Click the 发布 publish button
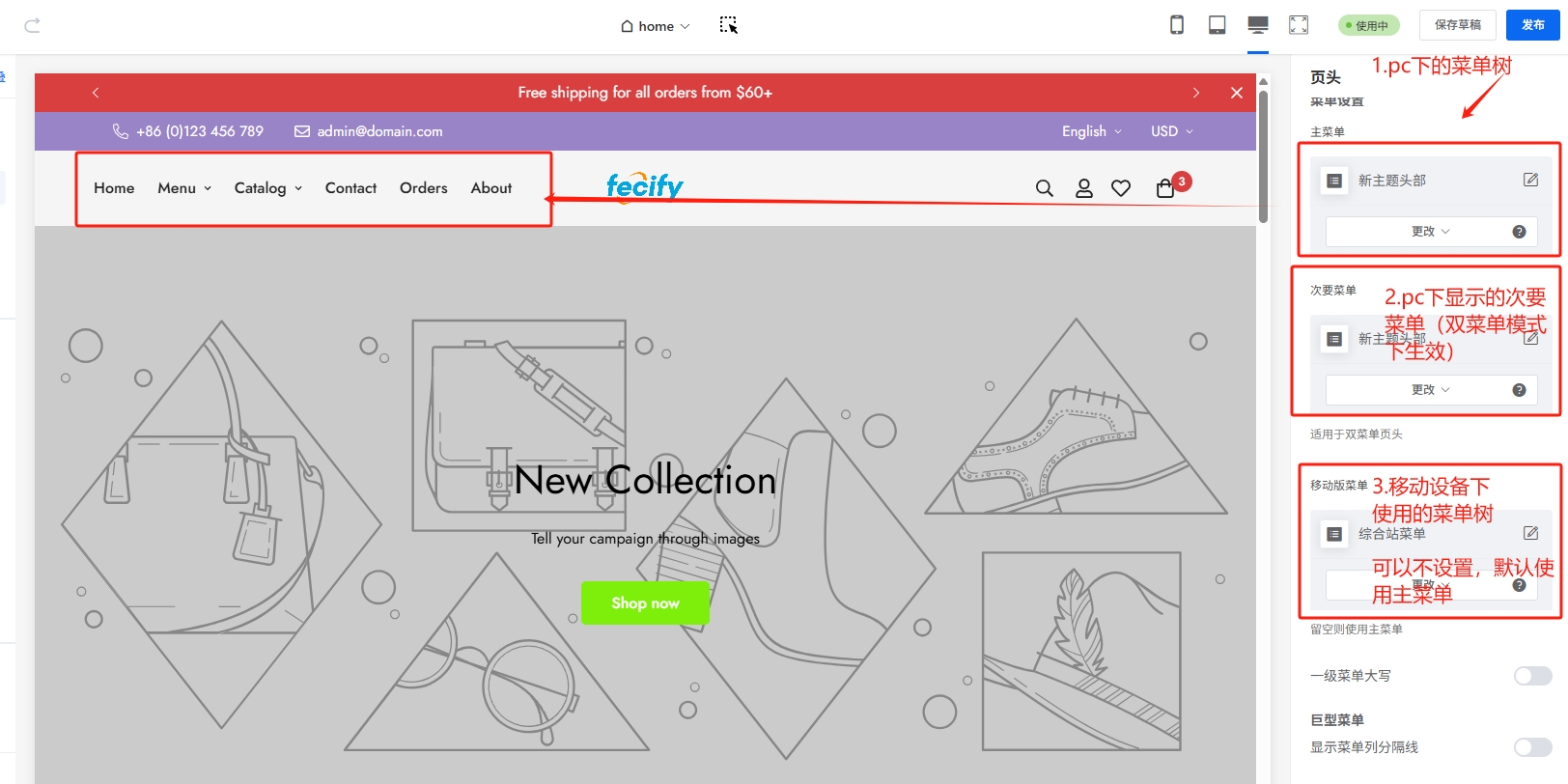The image size is (1568, 784). pyautogui.click(x=1532, y=25)
